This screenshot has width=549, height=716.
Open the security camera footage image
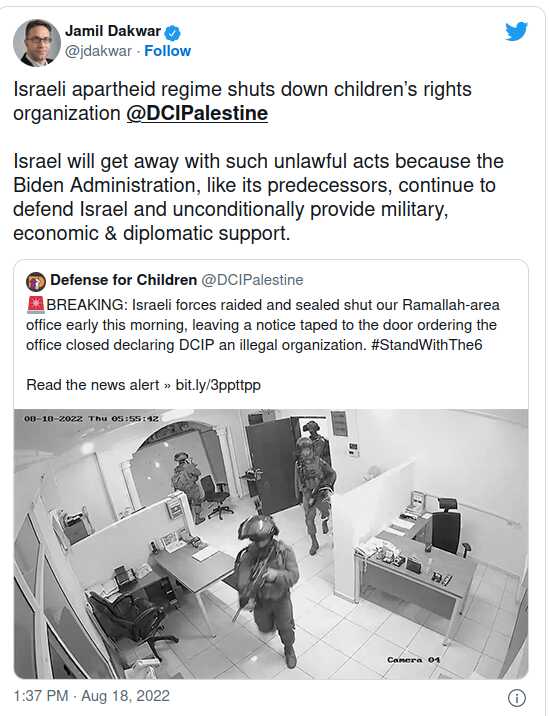click(x=271, y=544)
